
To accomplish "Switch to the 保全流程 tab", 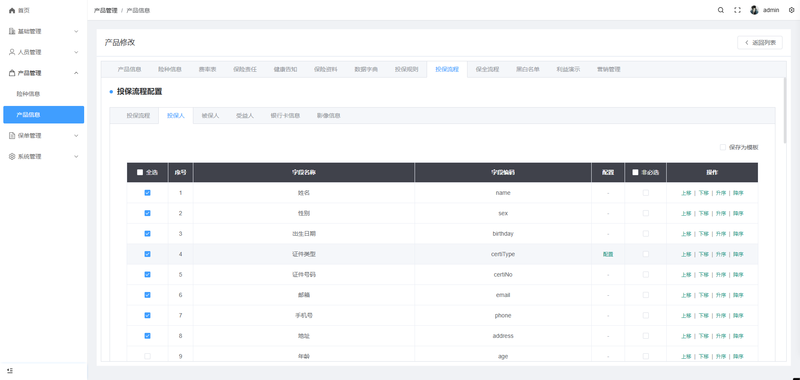I will click(x=487, y=69).
